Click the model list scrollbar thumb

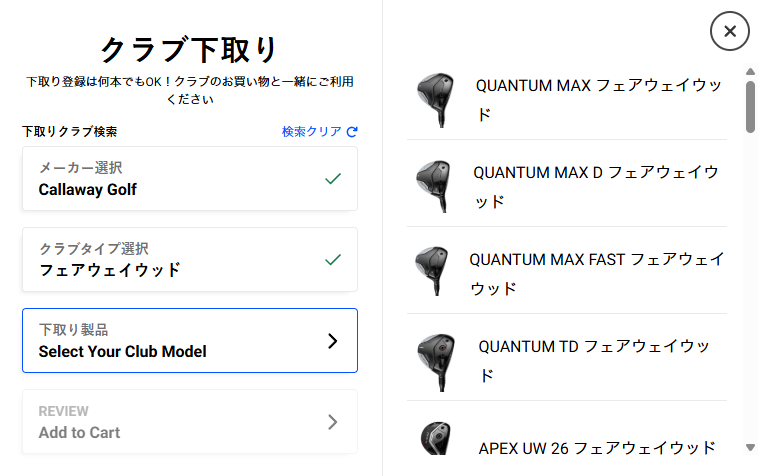click(x=750, y=105)
